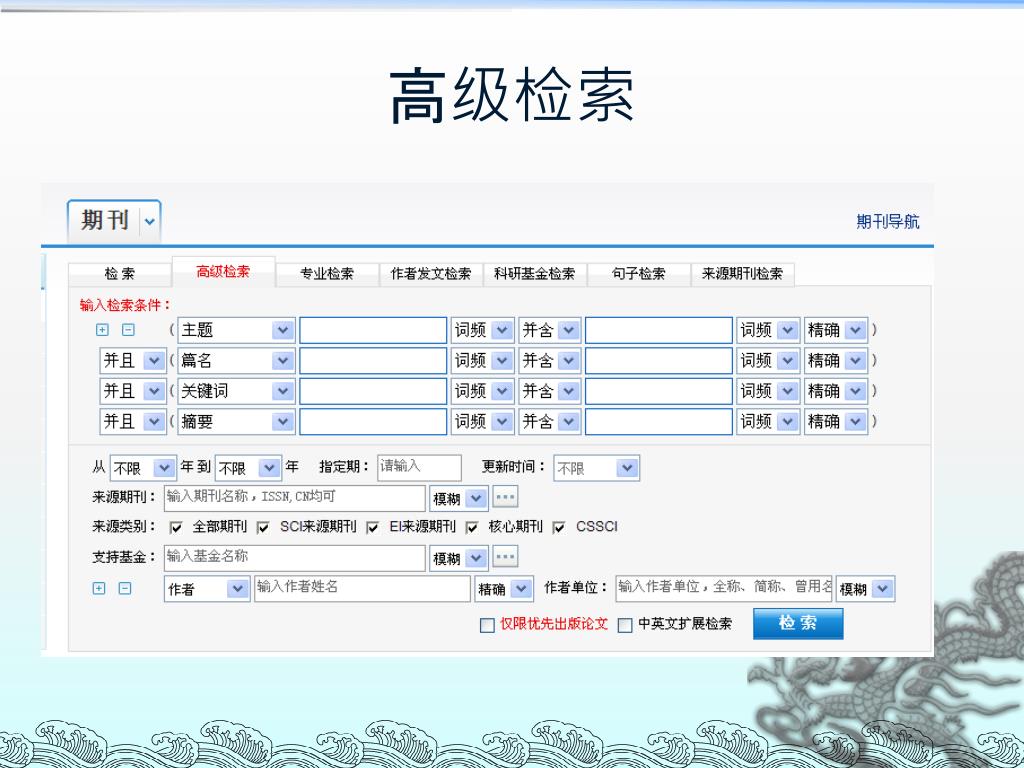
Task: Click the second 摘要 input field
Action: pos(659,422)
